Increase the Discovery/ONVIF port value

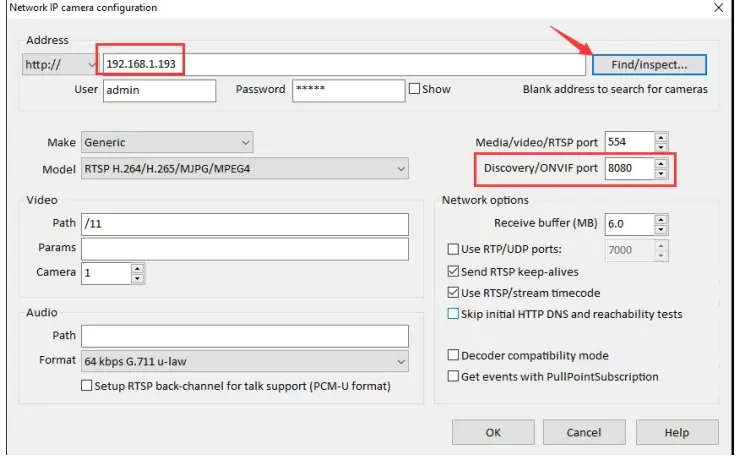(x=661, y=163)
